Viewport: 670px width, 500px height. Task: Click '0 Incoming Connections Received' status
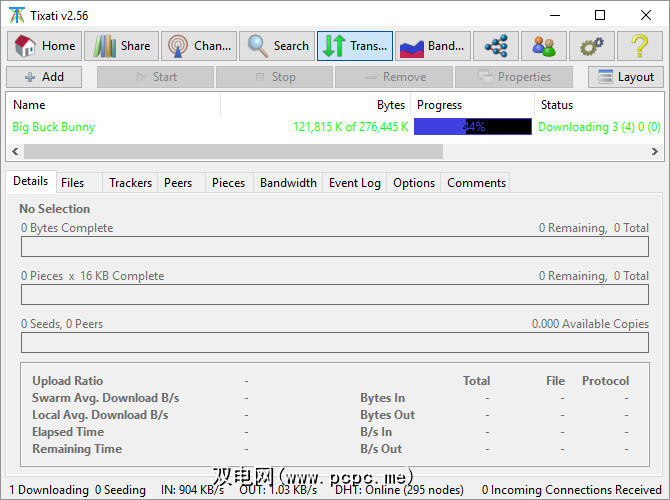point(572,490)
